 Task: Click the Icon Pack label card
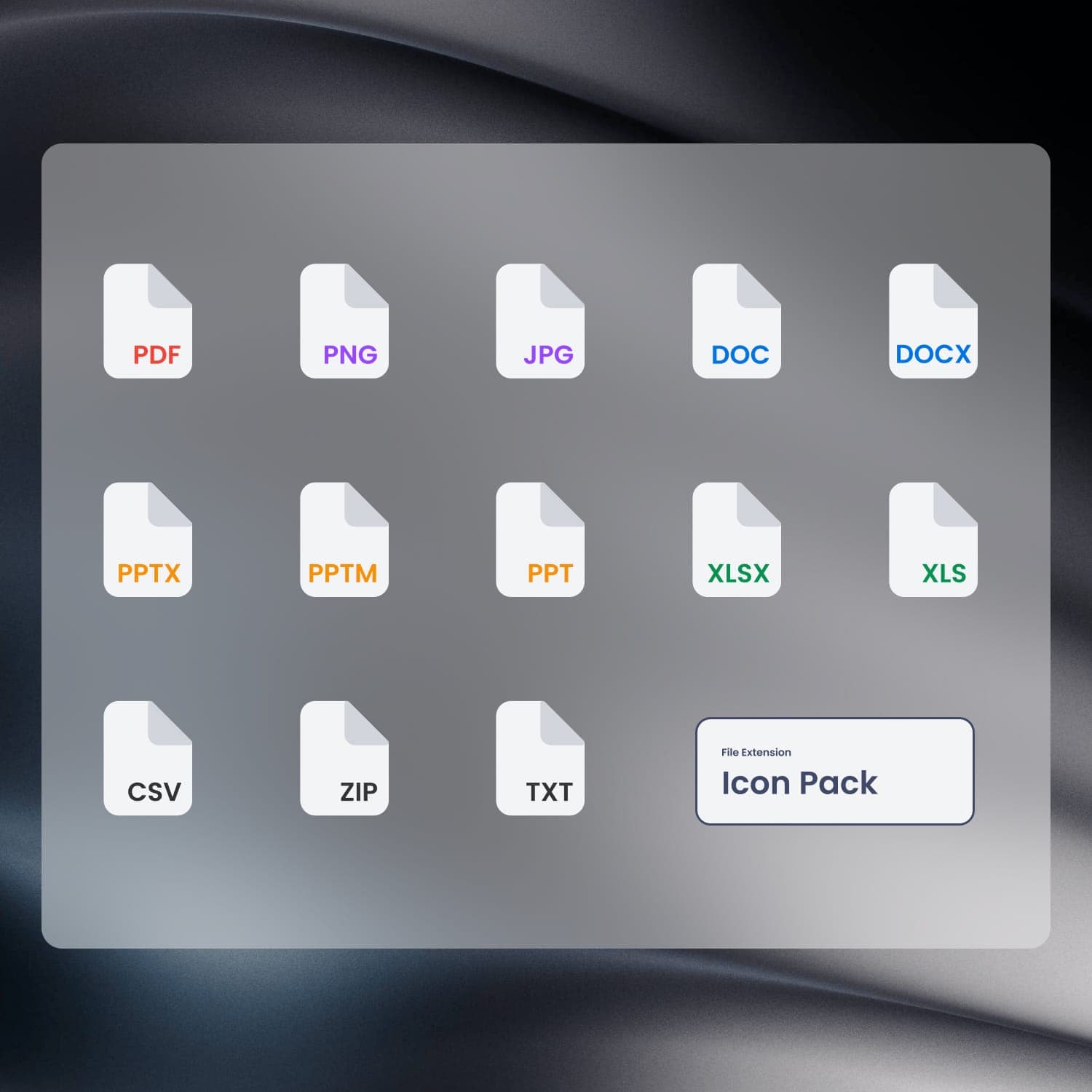click(835, 770)
